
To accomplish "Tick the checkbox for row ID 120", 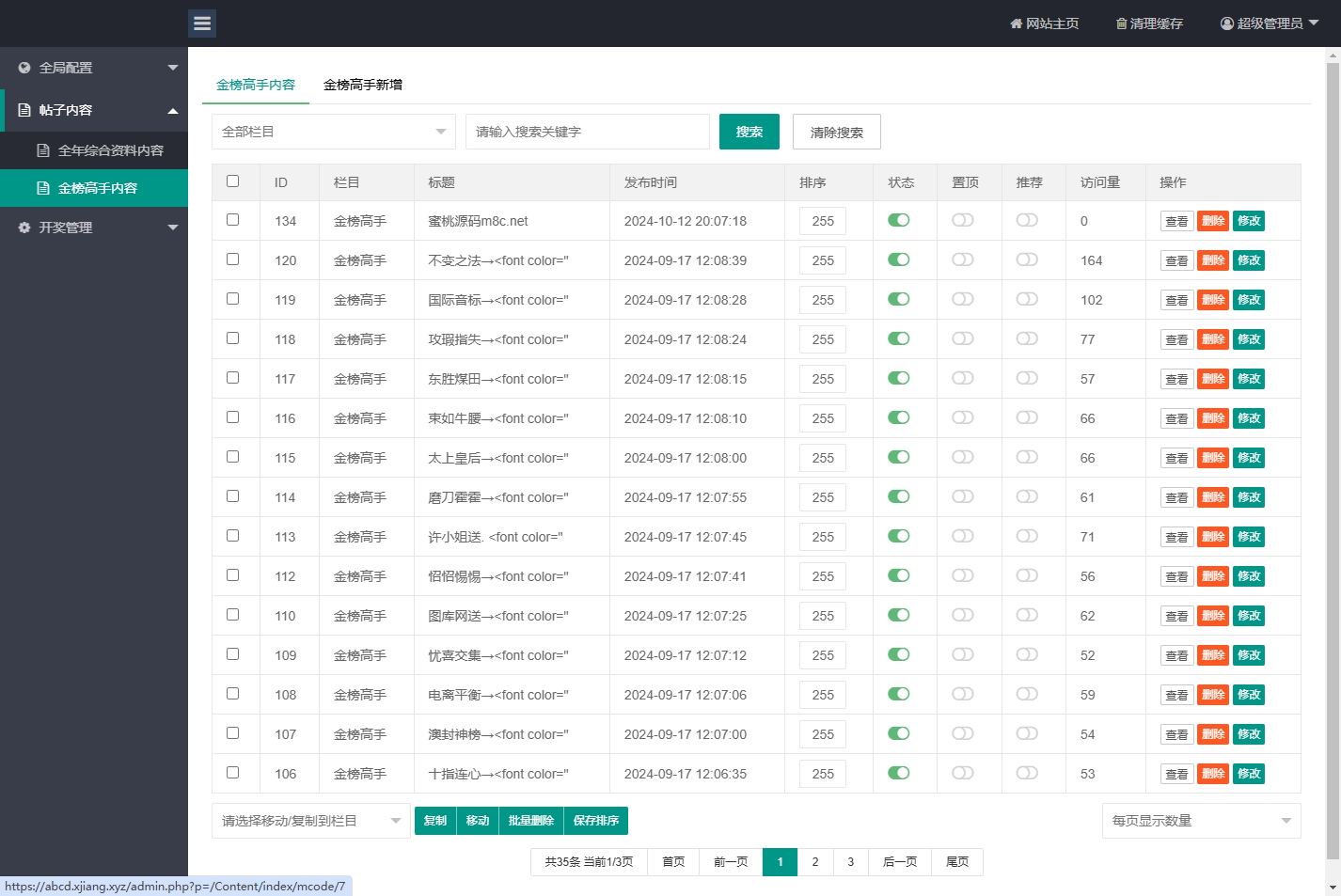I will pyautogui.click(x=233, y=259).
